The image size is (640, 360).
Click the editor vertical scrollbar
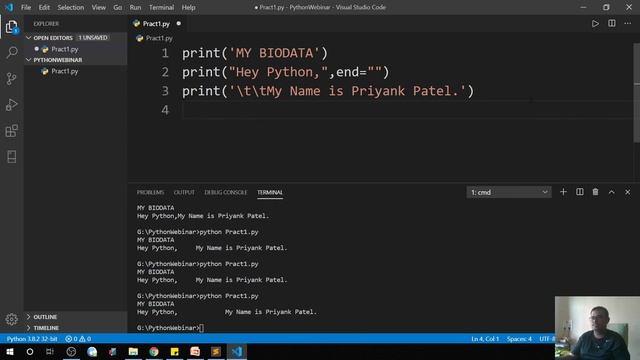(x=637, y=93)
